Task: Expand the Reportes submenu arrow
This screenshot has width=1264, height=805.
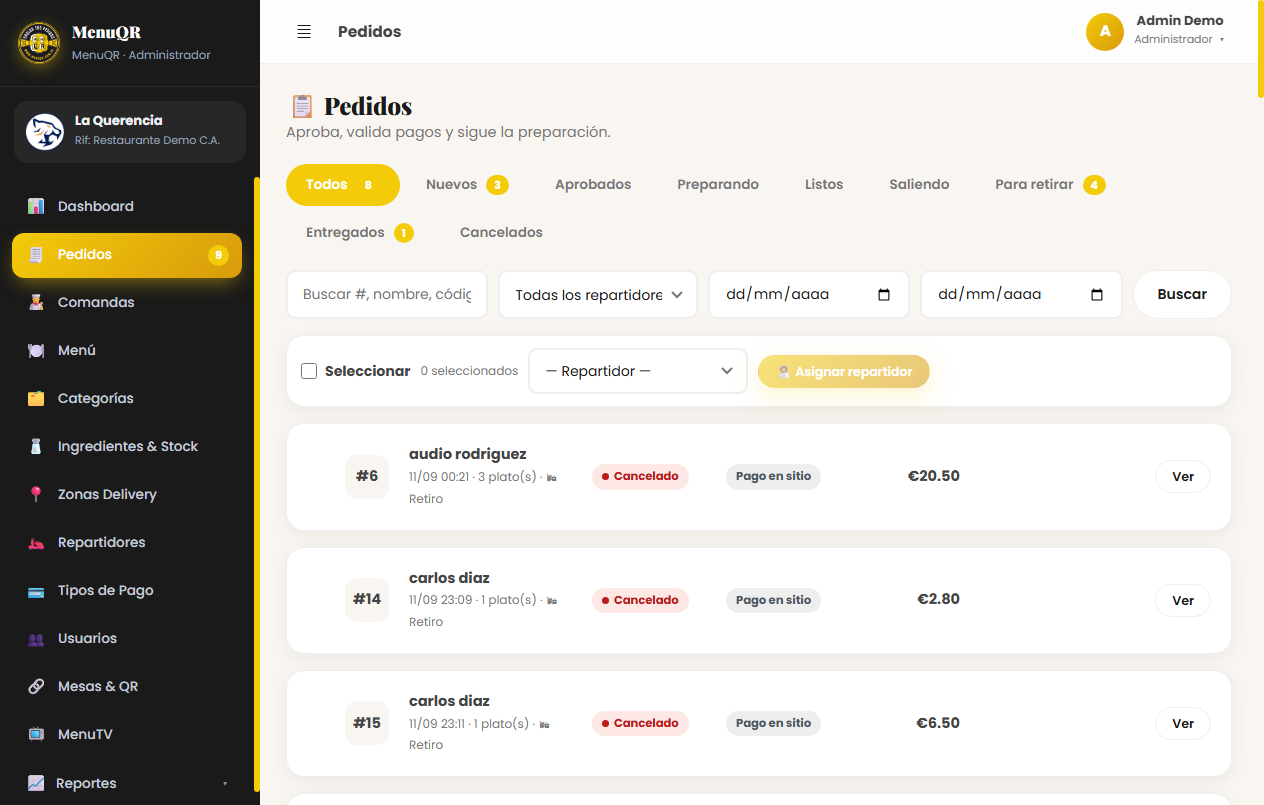Action: 225,783
